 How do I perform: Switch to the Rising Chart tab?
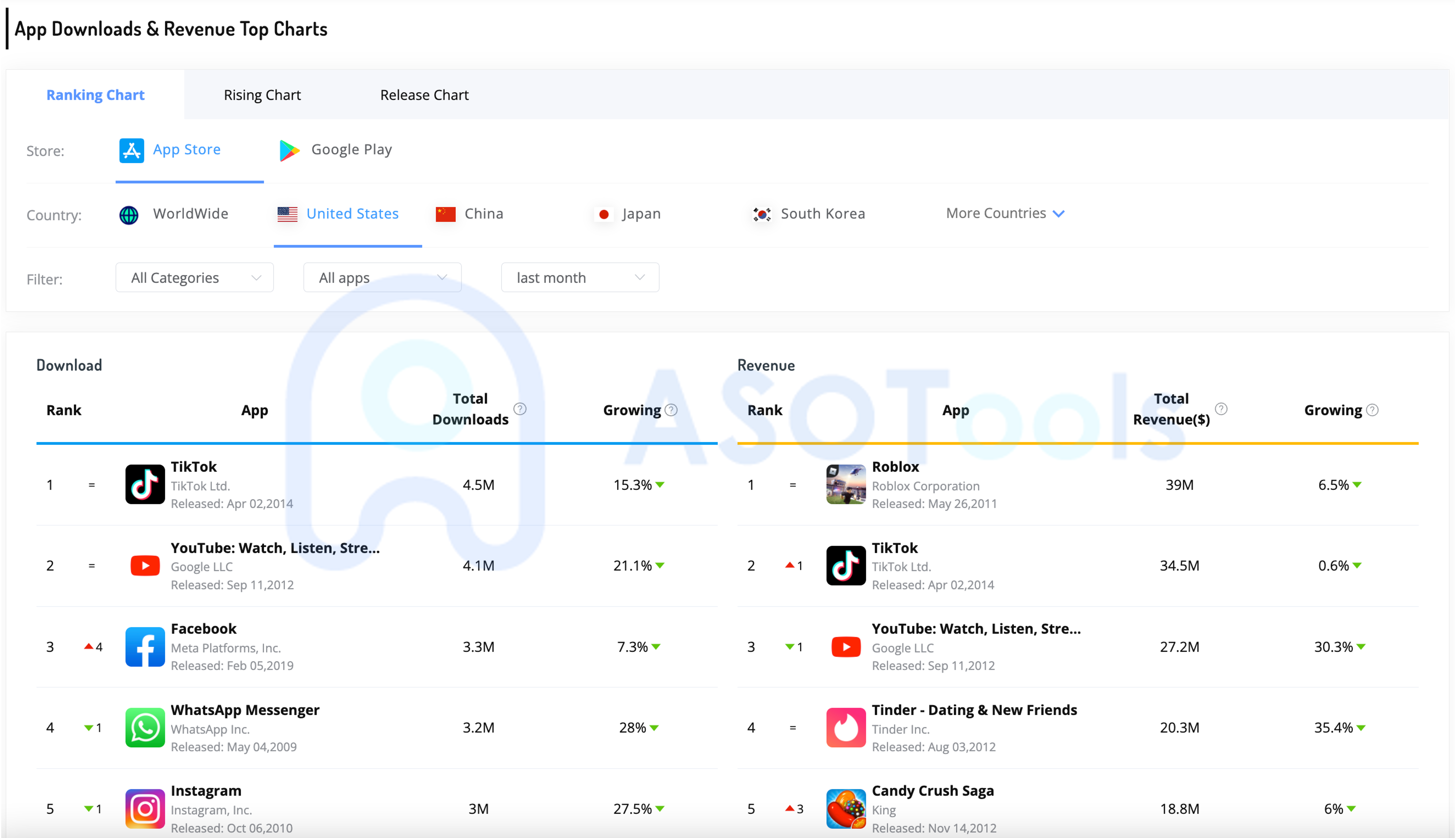(262, 95)
